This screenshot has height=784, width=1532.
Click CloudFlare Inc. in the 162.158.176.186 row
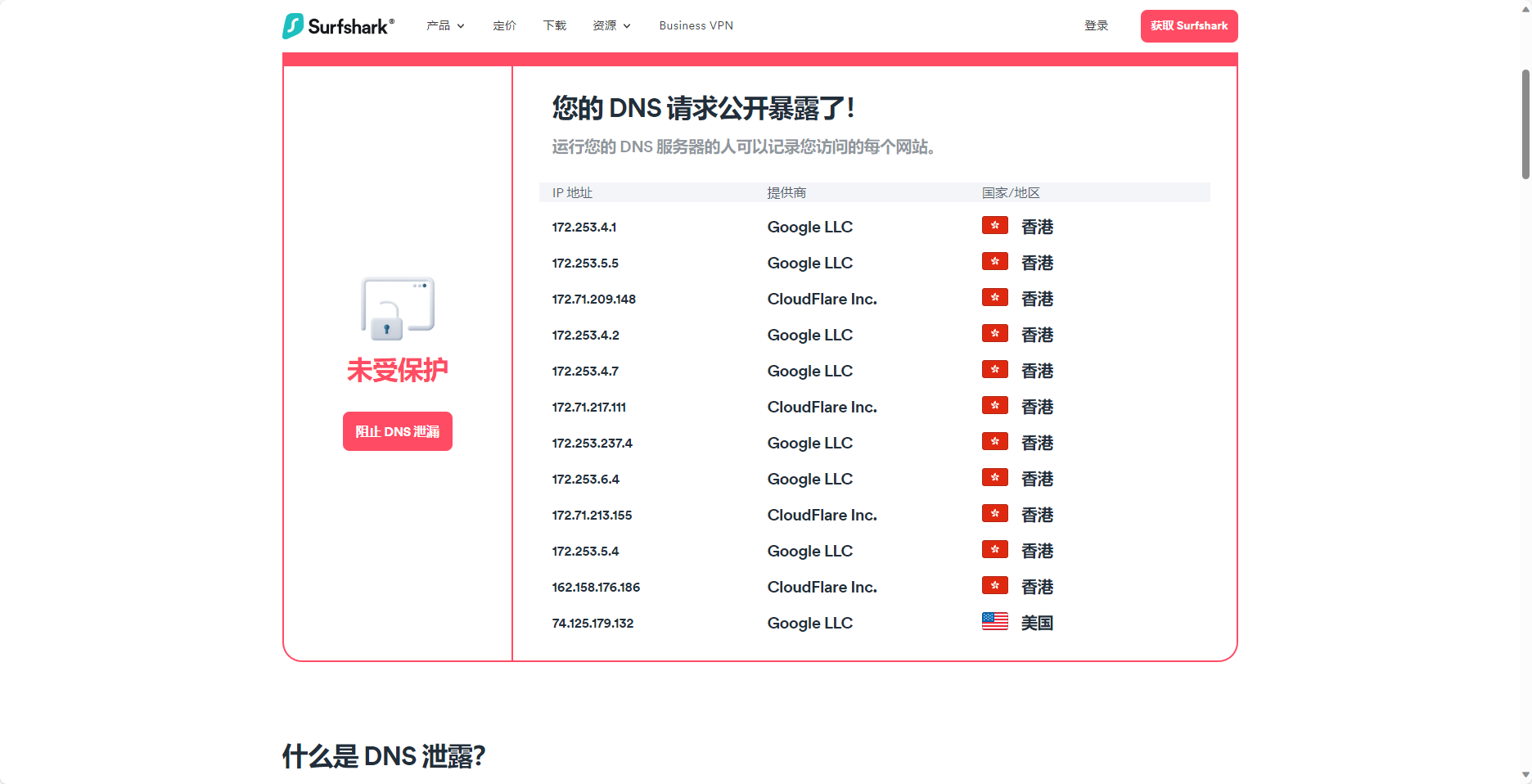[x=822, y=588]
